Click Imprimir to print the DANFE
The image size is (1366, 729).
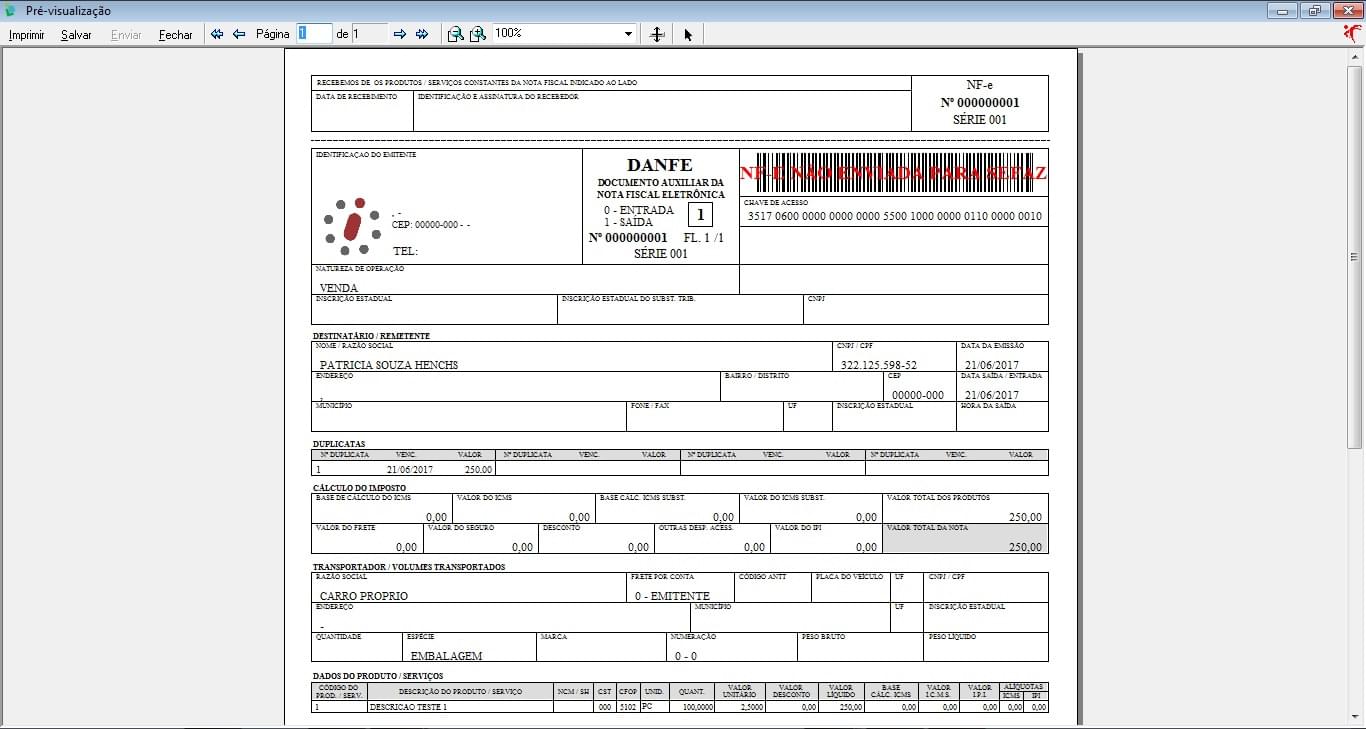(27, 34)
